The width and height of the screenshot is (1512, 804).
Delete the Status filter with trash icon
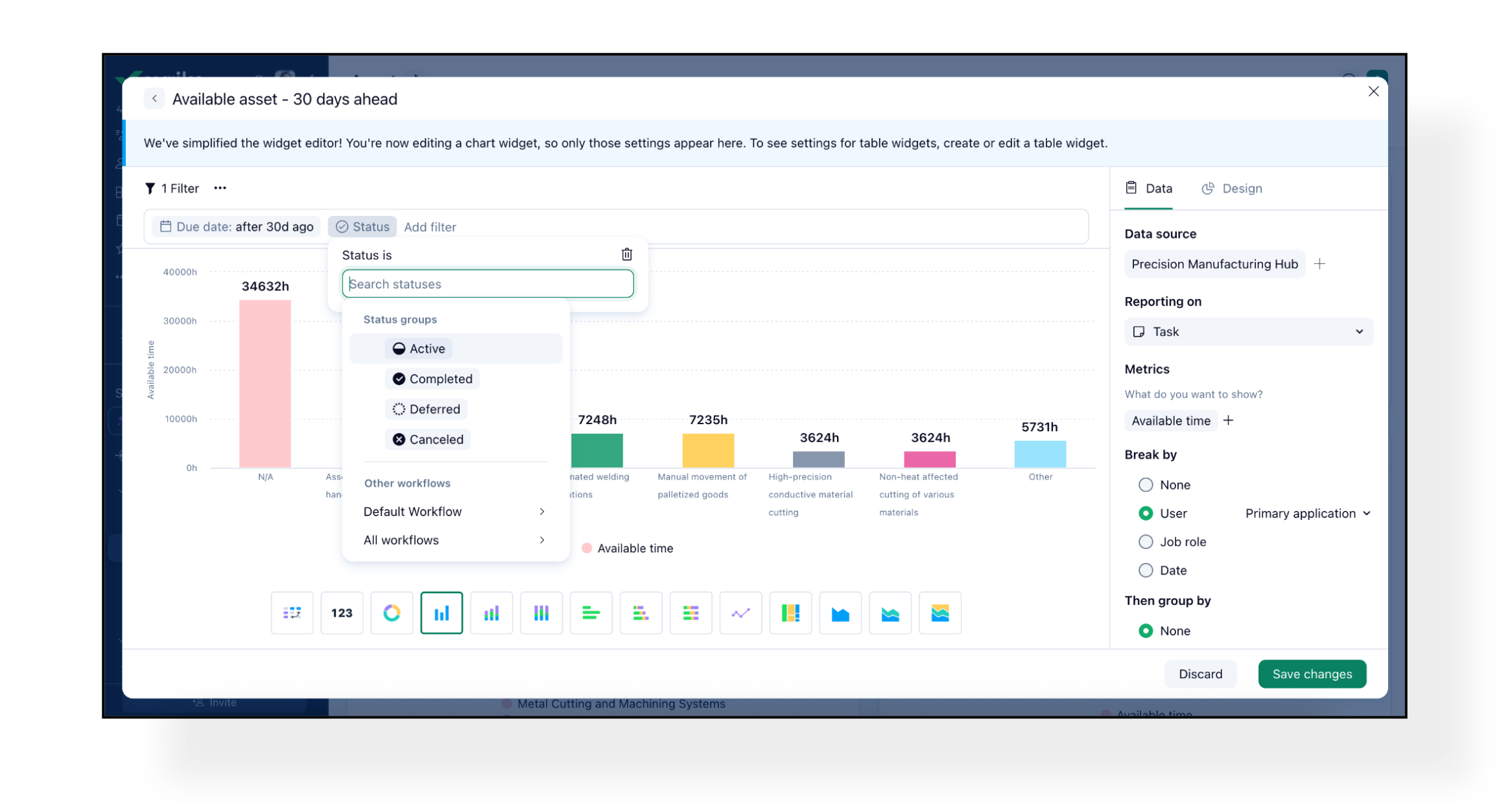point(626,254)
